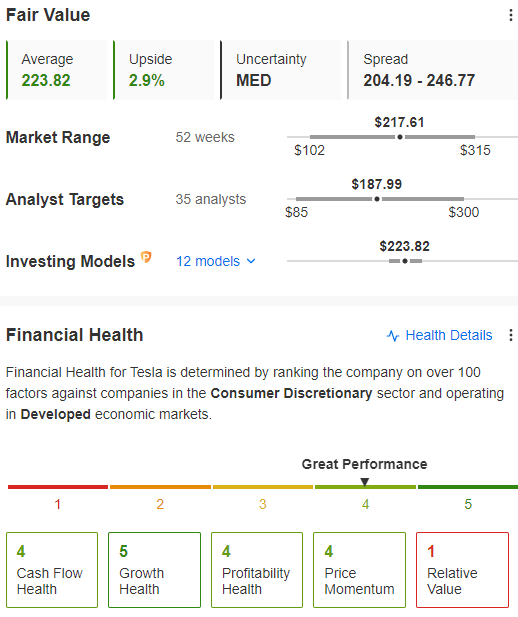Expand the 12 models chevron arrow
The height and width of the screenshot is (617, 518).
(251, 261)
